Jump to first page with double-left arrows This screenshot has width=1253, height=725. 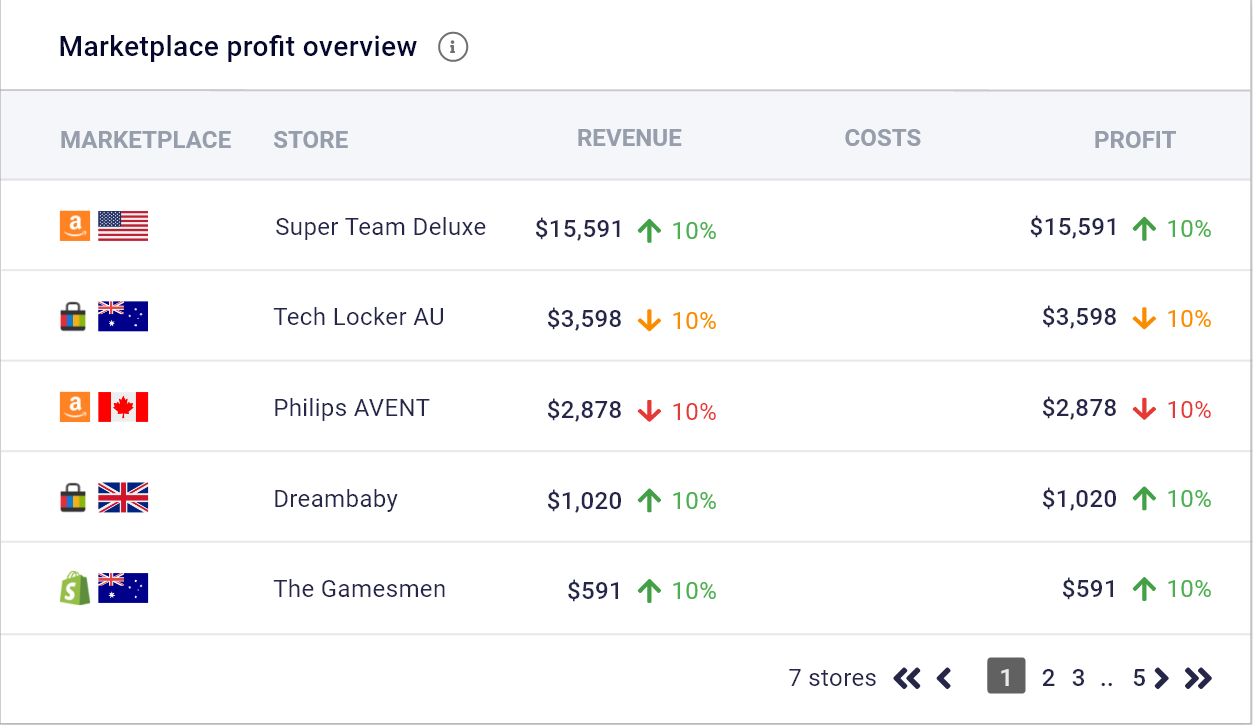pos(907,678)
